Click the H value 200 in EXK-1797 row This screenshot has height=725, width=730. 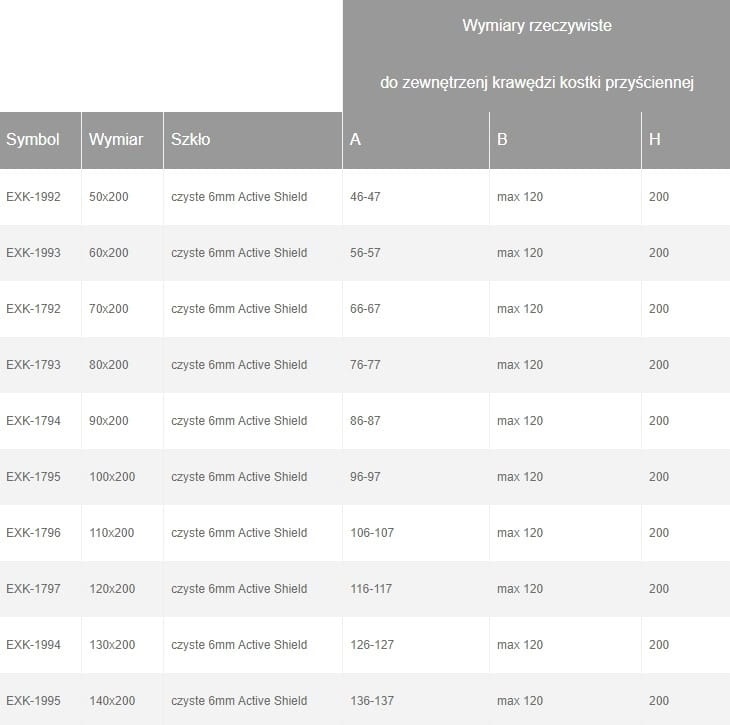click(659, 589)
